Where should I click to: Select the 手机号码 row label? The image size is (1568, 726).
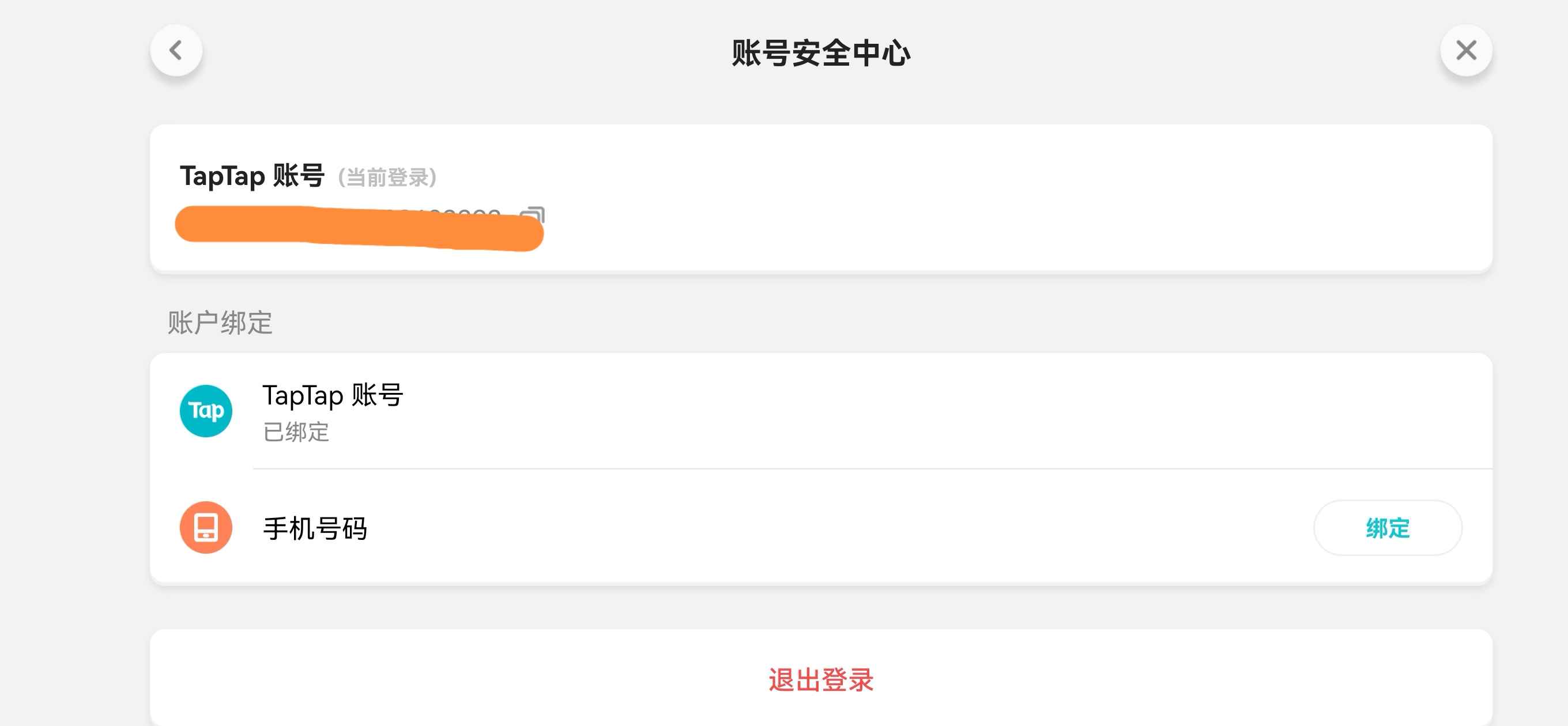[x=315, y=528]
